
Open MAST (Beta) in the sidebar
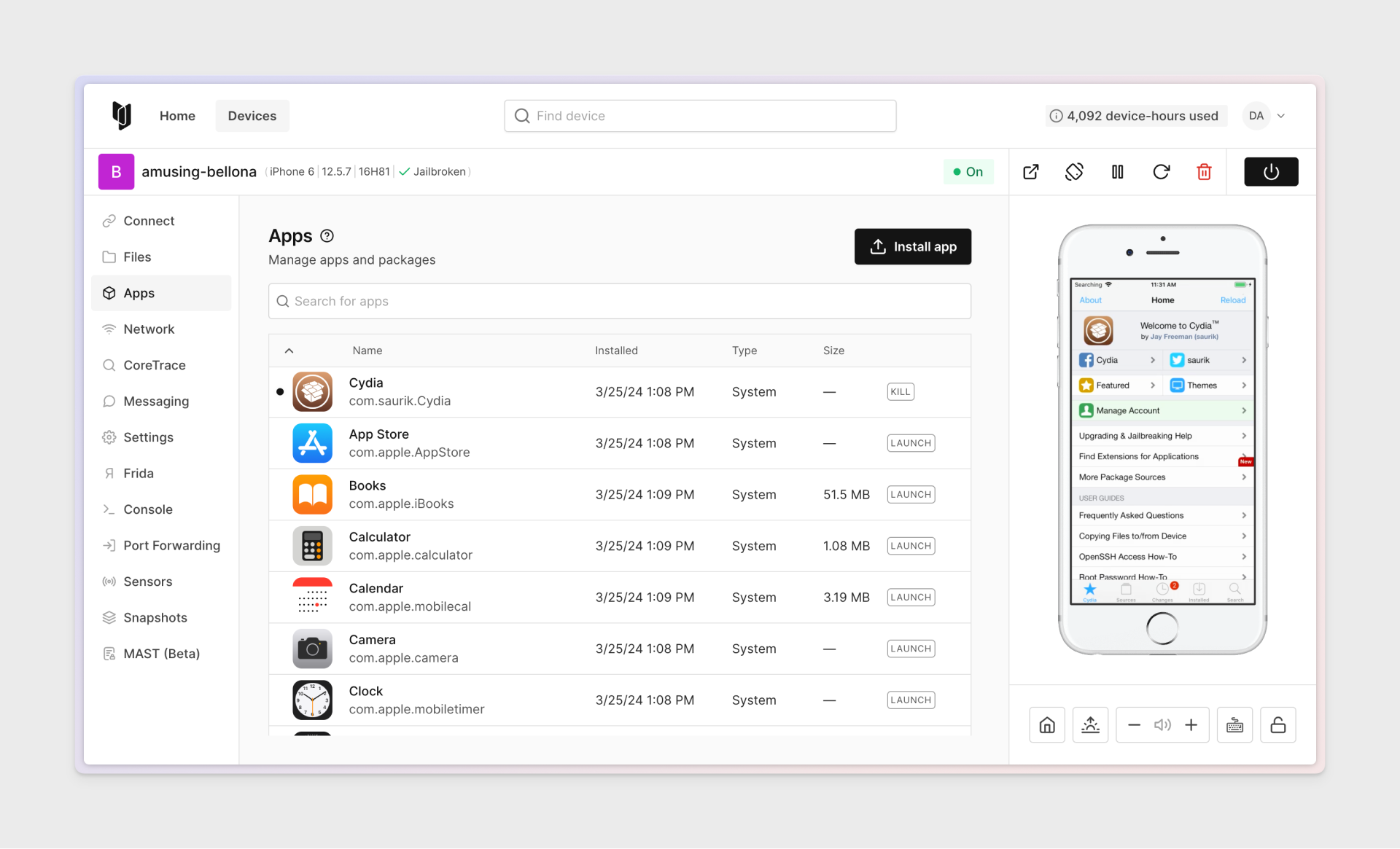coord(161,654)
